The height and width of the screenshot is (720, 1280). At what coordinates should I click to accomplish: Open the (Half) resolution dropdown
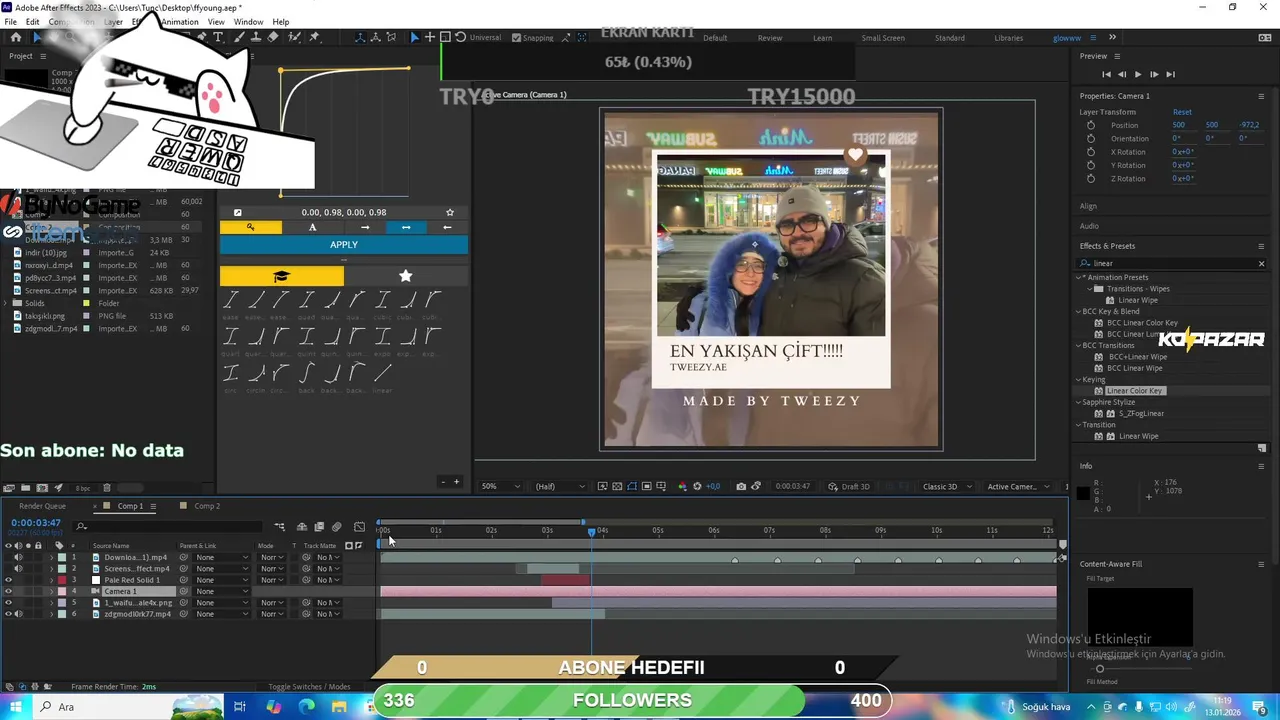point(559,486)
